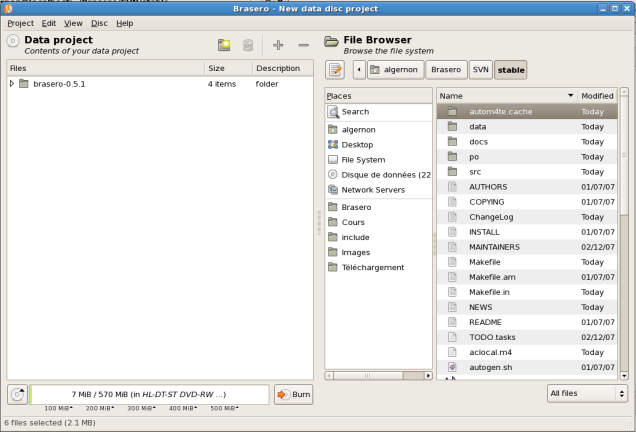The width and height of the screenshot is (636, 432).
Task: Open the Disc menu
Action: pyautogui.click(x=99, y=23)
